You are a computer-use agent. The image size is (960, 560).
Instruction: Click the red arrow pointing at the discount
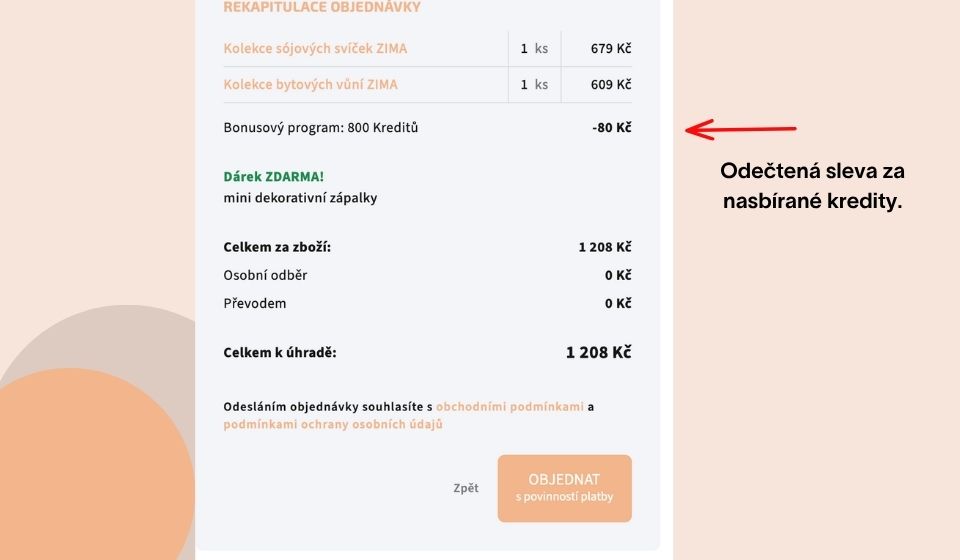point(740,129)
